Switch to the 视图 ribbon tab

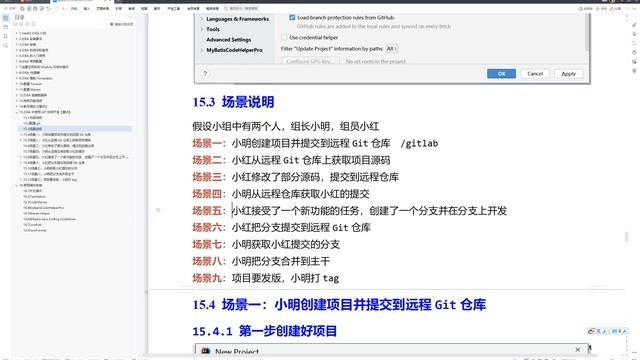144,9
